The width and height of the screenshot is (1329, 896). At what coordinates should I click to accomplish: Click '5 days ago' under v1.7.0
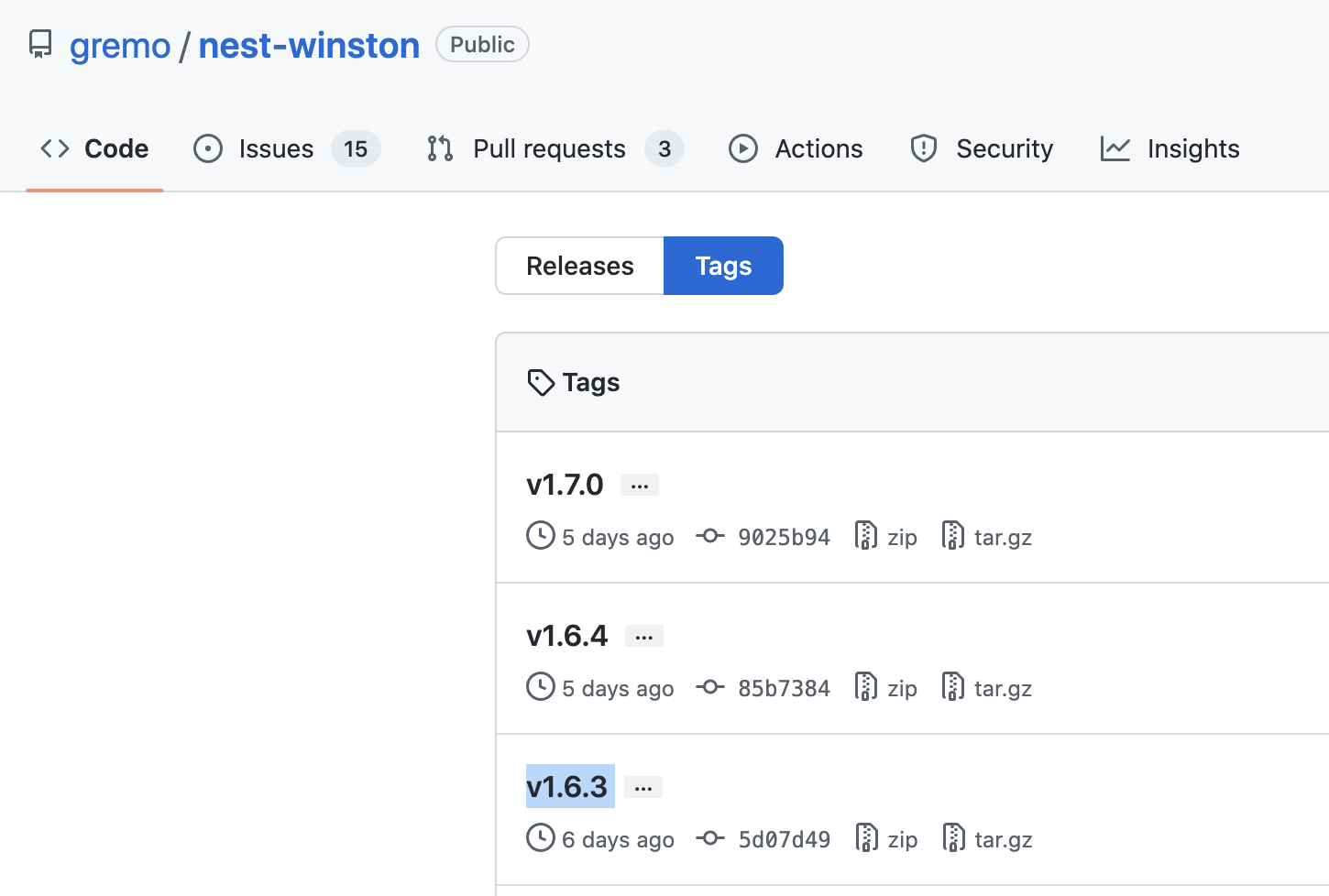(x=618, y=538)
